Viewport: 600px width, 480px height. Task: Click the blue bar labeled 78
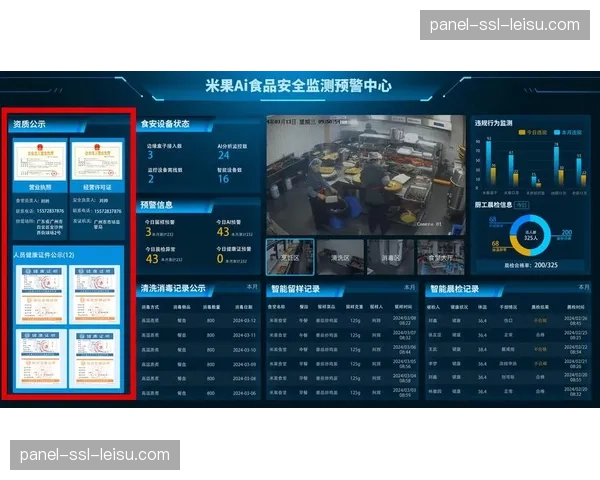tap(556, 166)
